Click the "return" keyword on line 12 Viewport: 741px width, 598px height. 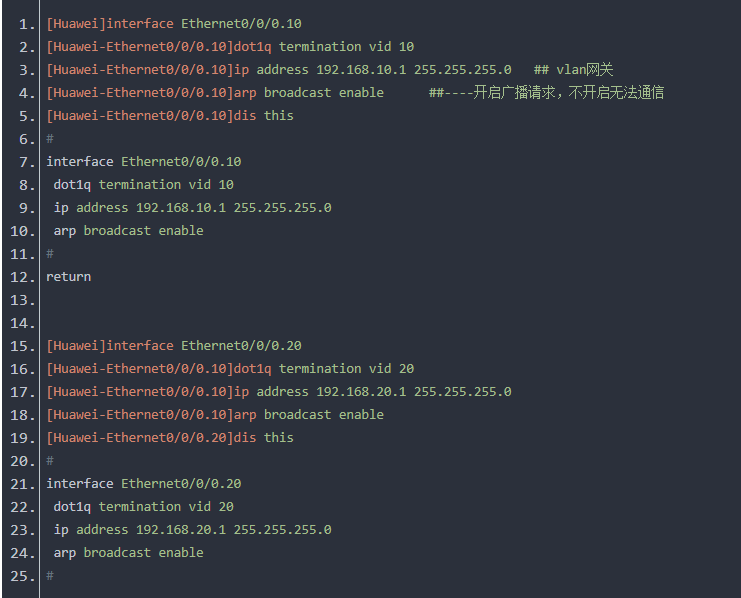68,276
